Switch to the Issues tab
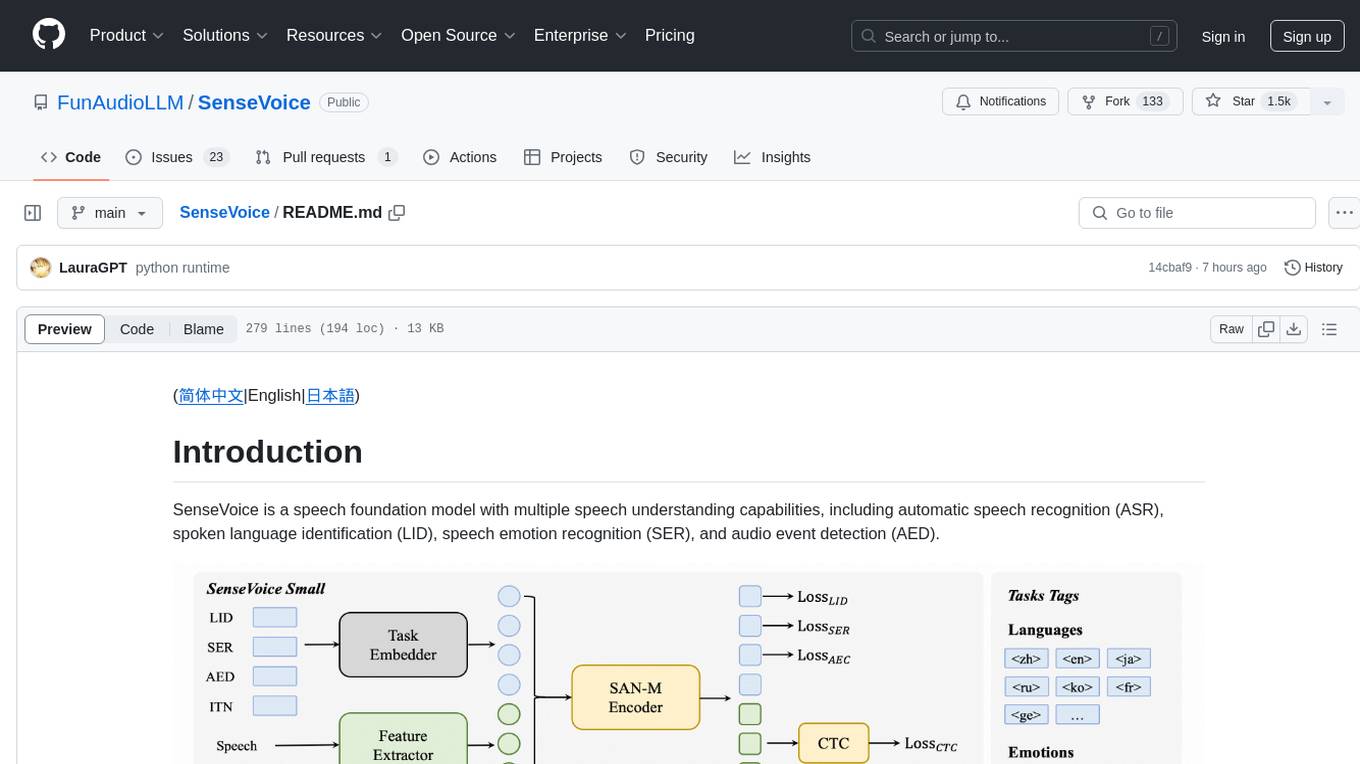This screenshot has width=1360, height=764. click(x=177, y=157)
